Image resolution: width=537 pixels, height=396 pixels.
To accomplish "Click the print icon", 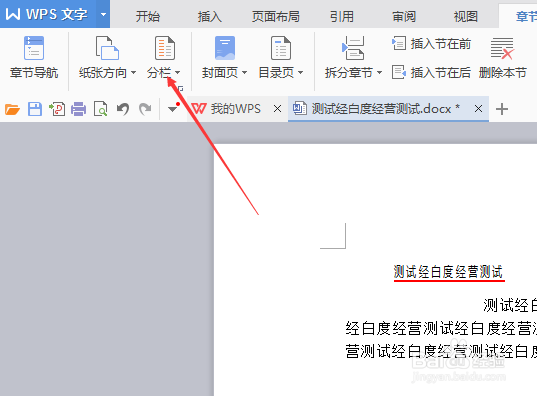I will (78, 109).
